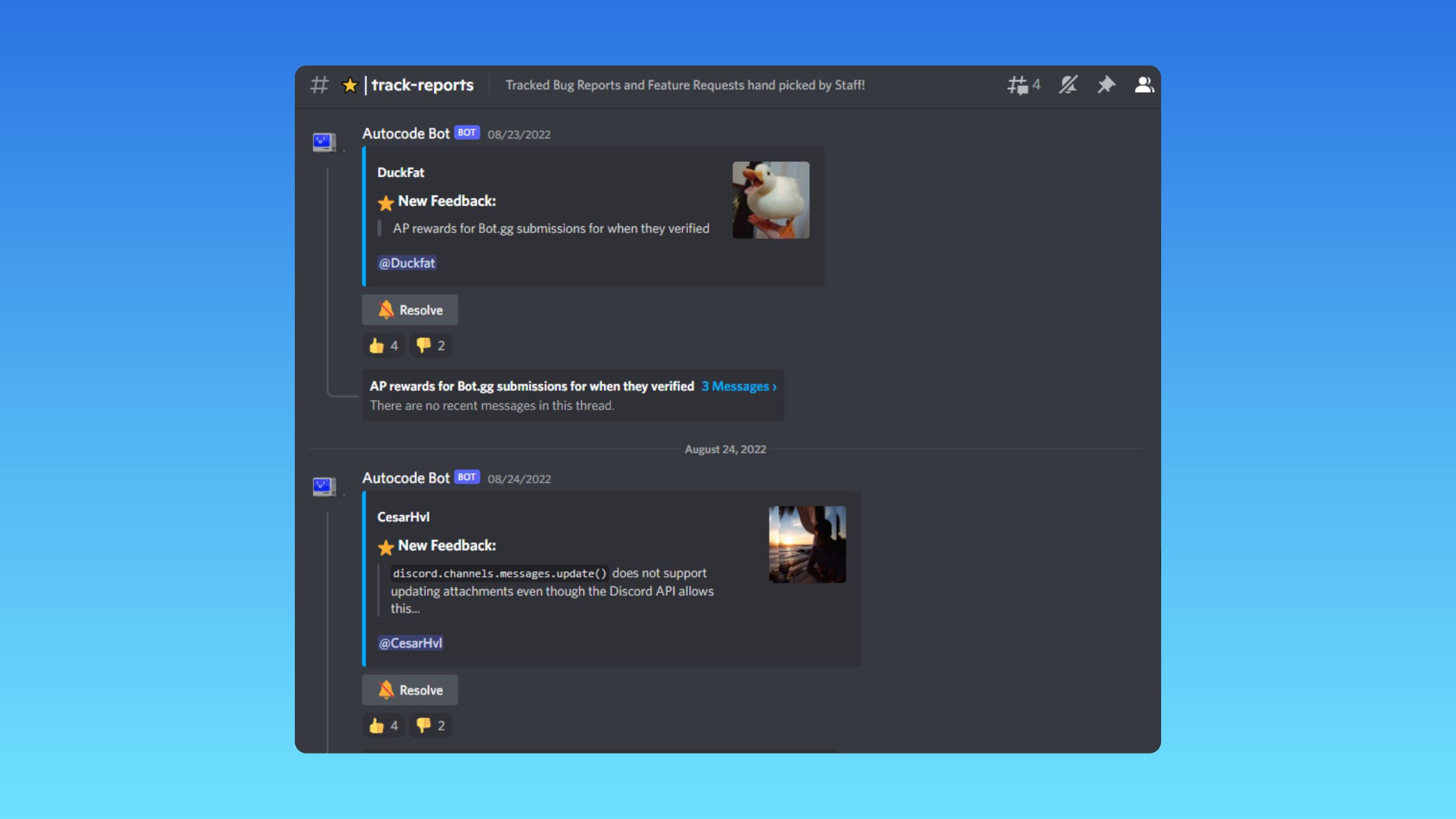Click the channel topic description text
Viewport: 1456px width, 819px height.
click(x=684, y=85)
